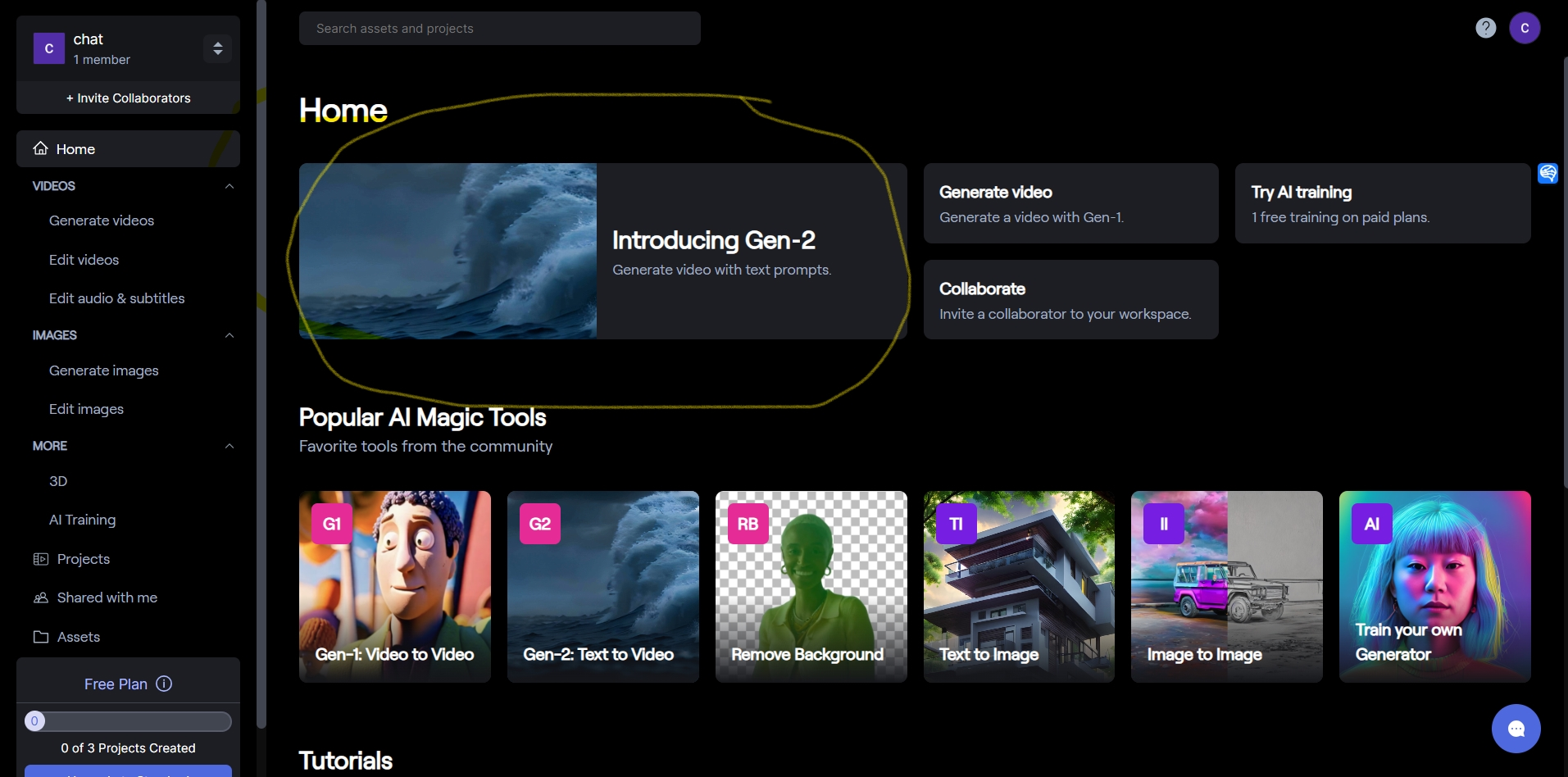Open the chat support bubble

tap(1516, 729)
